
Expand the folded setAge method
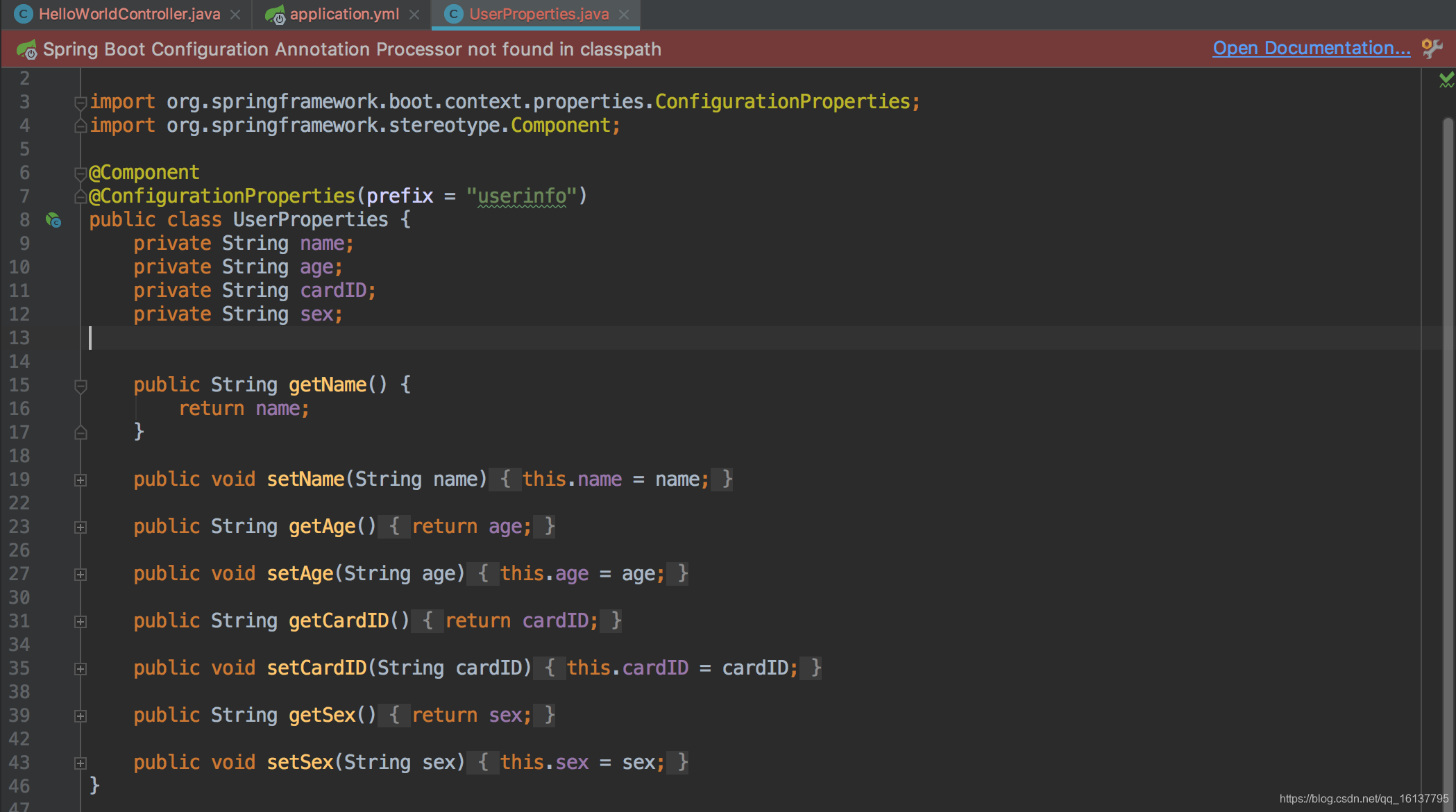click(81, 575)
